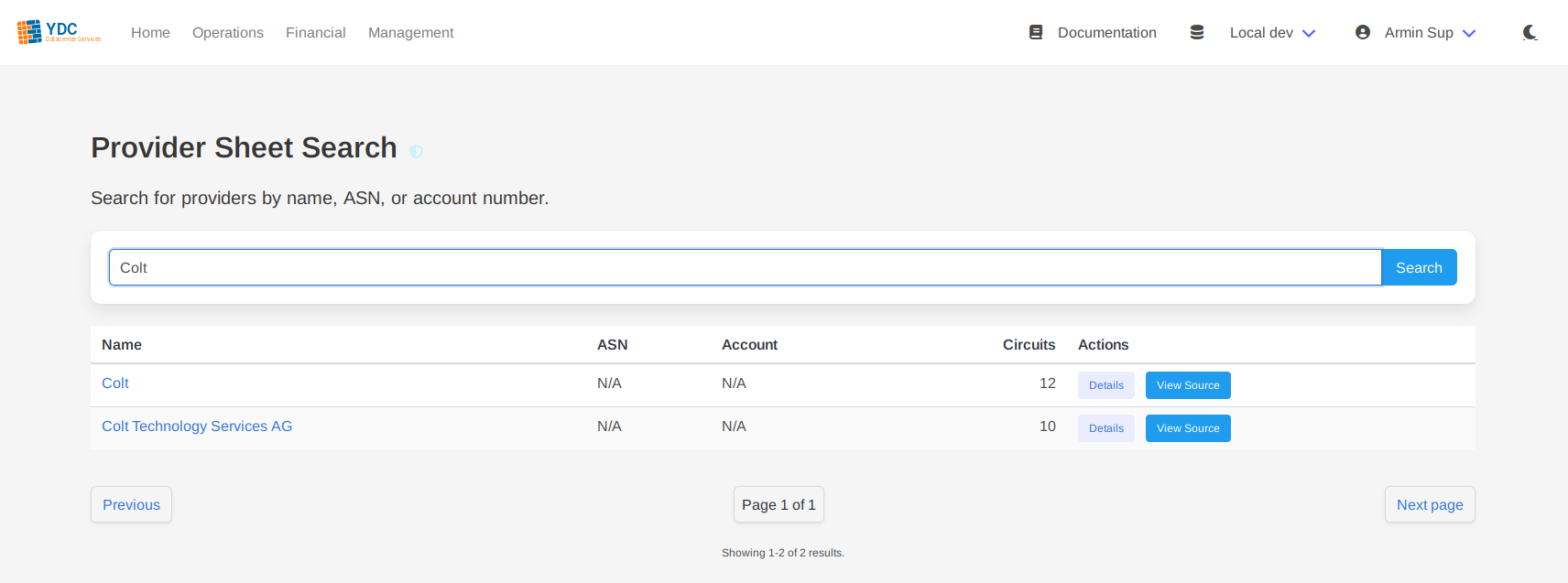
Task: Click Details for the Colt row
Action: tap(1106, 385)
